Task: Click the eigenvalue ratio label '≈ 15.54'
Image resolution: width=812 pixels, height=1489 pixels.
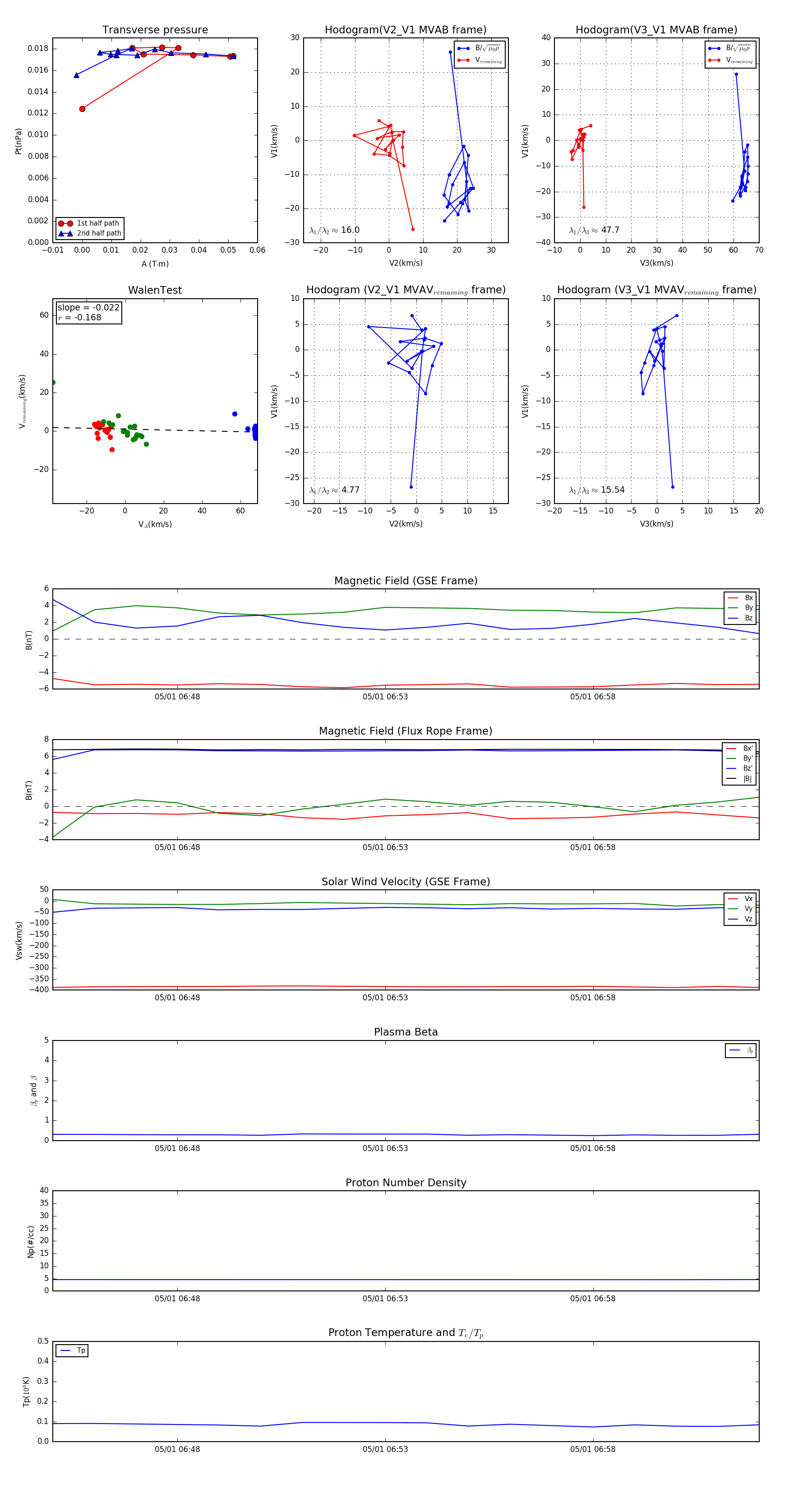Action: click(x=596, y=490)
